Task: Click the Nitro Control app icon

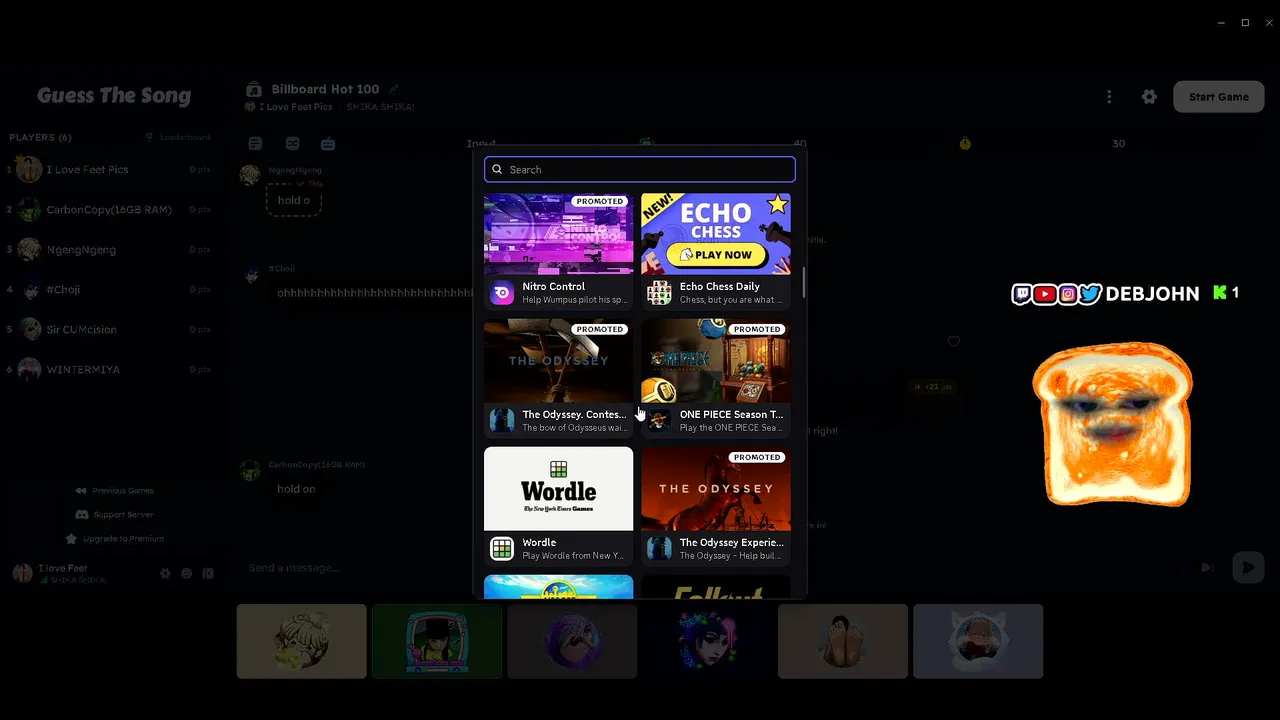Action: point(502,293)
